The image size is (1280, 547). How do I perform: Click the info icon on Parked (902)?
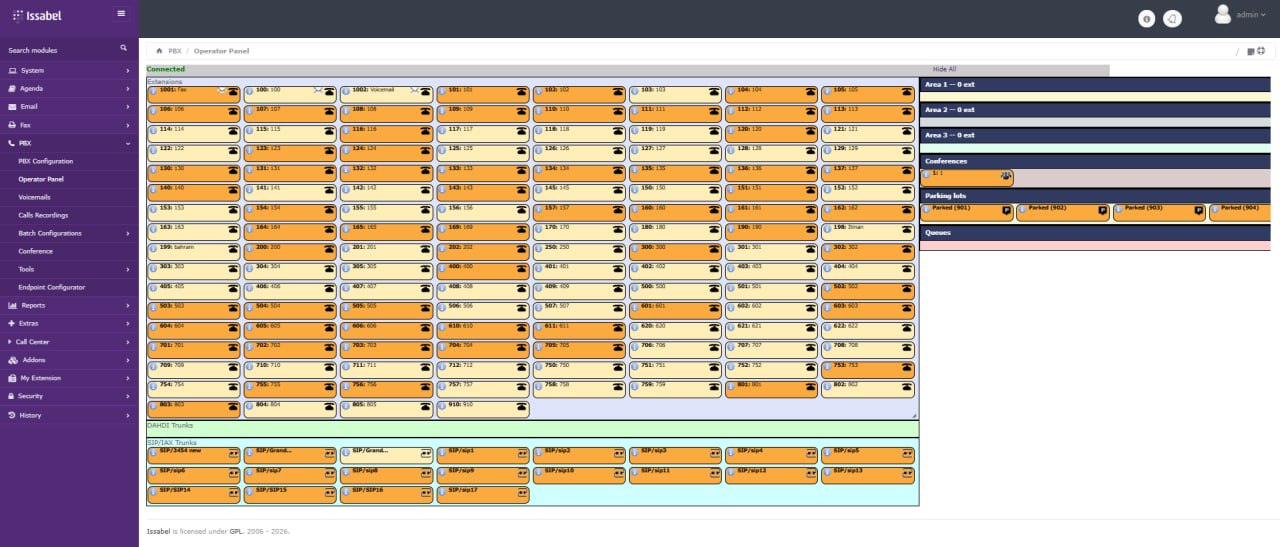click(x=1023, y=209)
